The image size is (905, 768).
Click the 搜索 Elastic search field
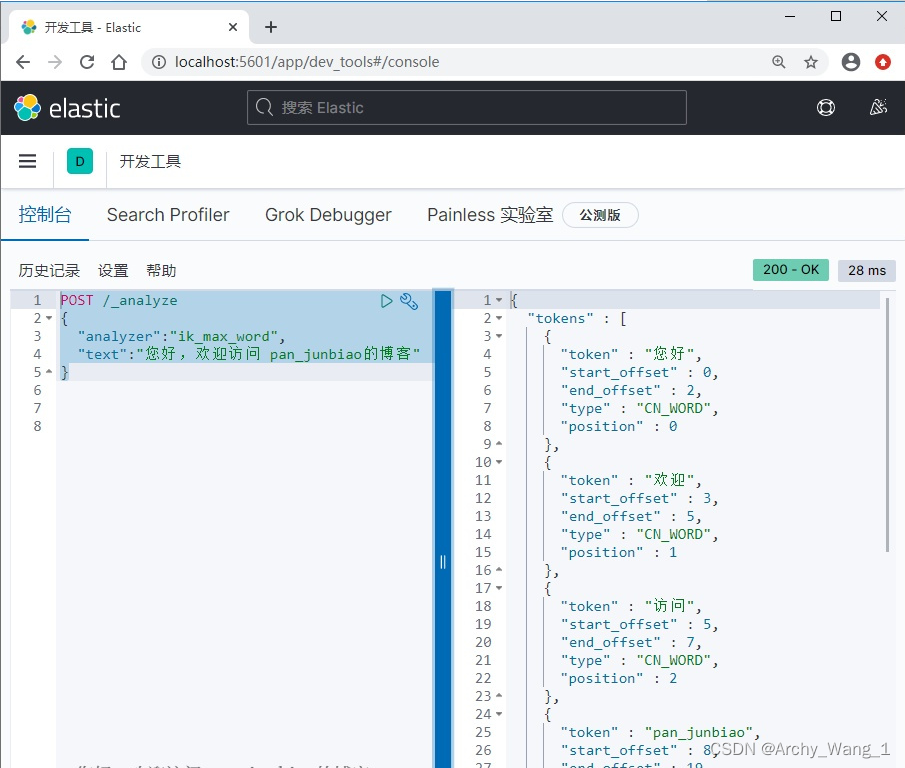pos(466,106)
